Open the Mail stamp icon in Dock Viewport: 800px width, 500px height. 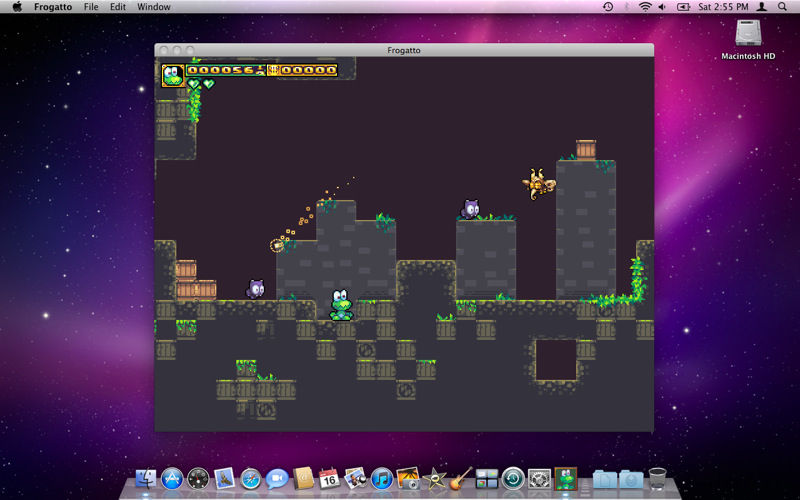(224, 479)
